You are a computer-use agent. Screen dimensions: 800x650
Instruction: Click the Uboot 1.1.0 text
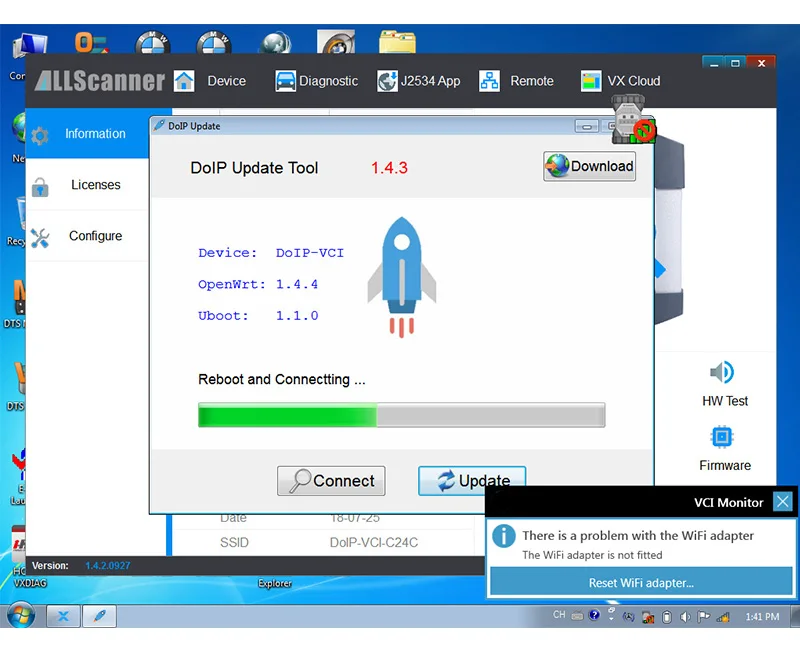tap(258, 316)
